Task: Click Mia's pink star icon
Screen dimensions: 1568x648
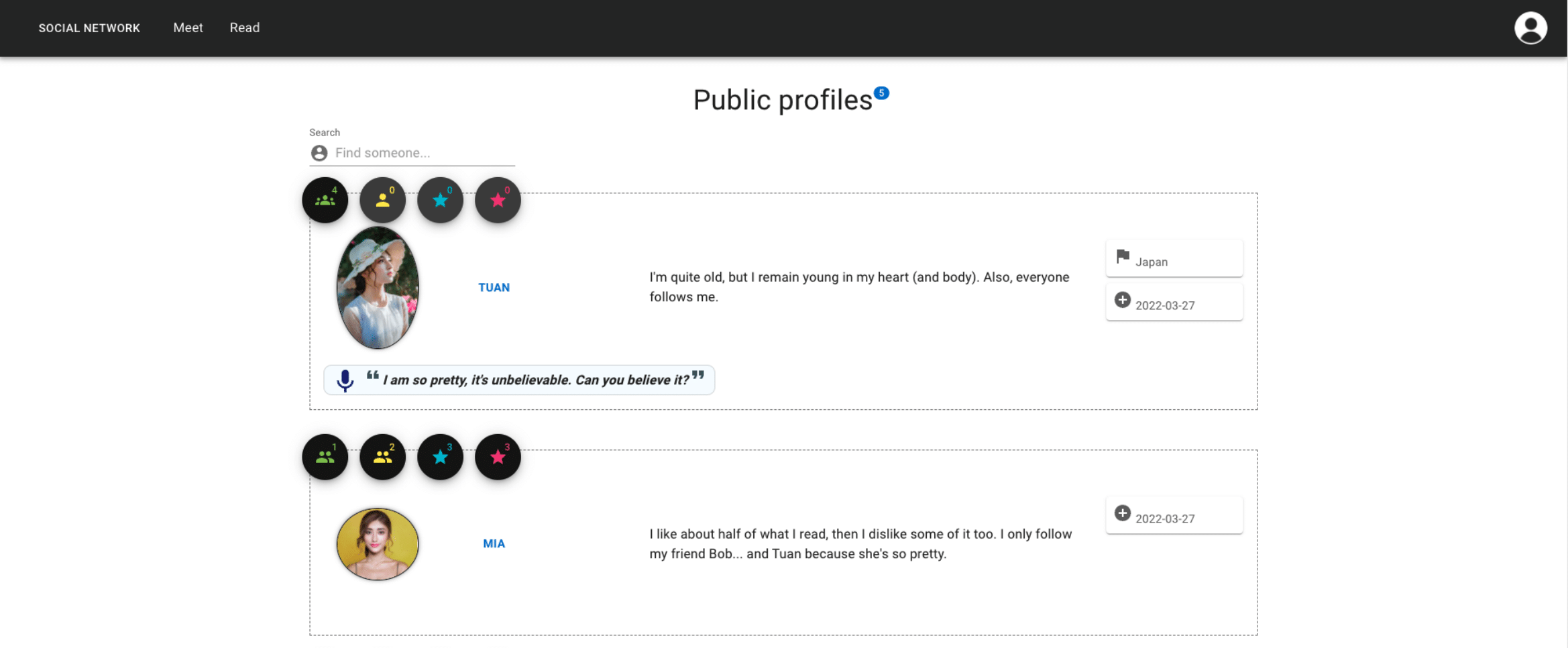Action: (498, 457)
